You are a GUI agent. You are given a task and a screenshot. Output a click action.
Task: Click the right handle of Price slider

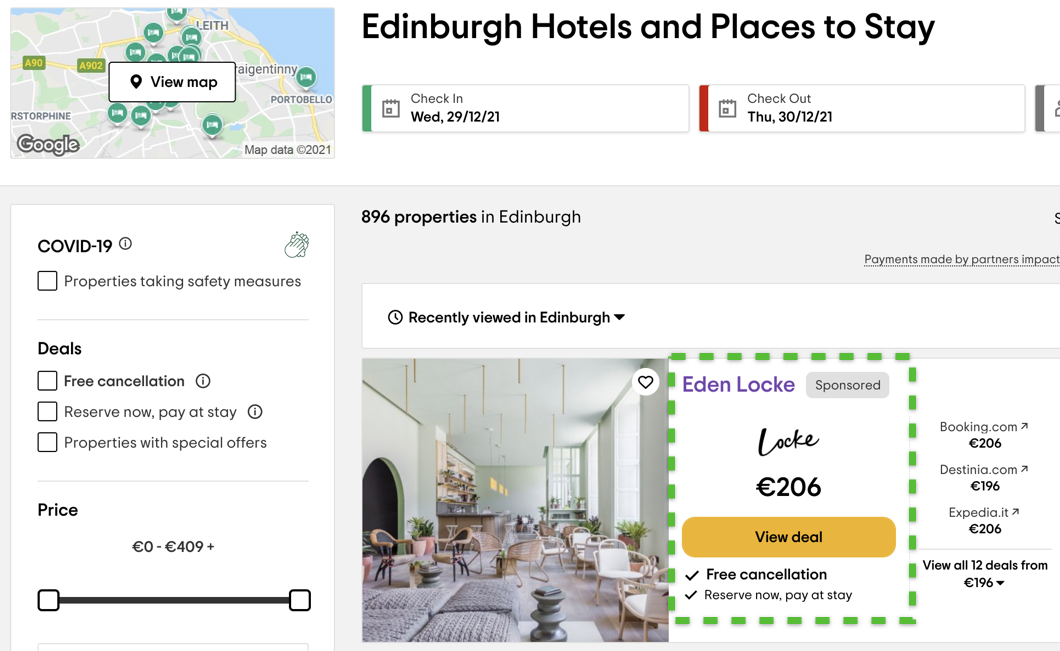click(299, 600)
